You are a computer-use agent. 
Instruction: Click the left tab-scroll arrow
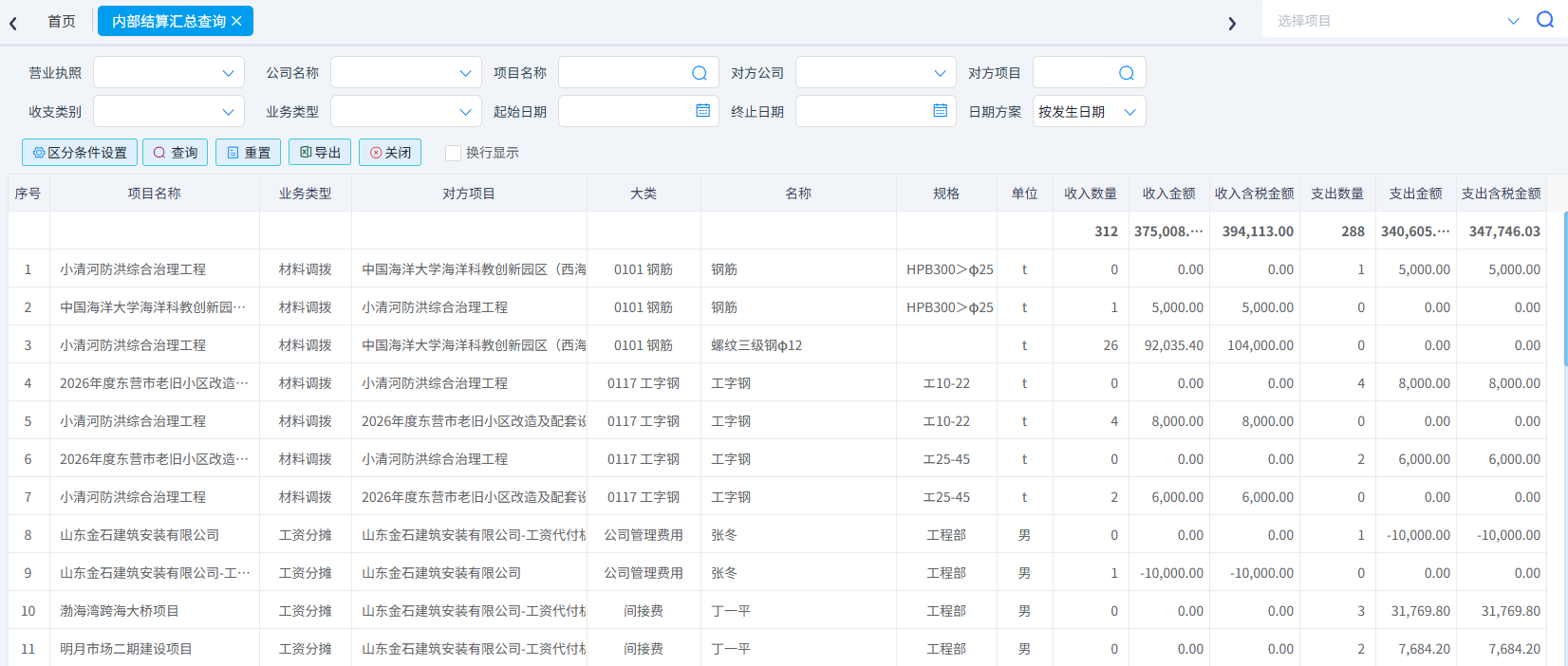click(x=13, y=23)
